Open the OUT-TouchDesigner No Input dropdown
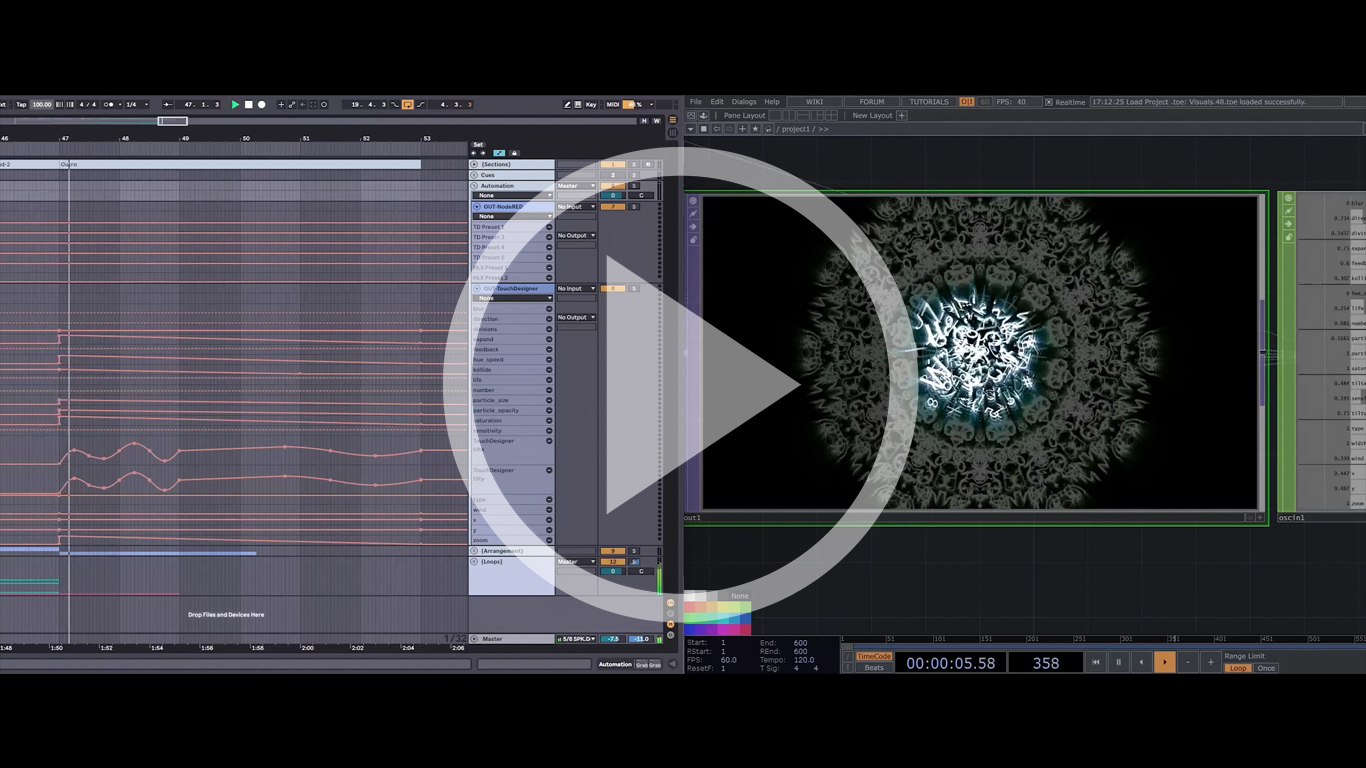This screenshot has width=1366, height=768. 576,289
